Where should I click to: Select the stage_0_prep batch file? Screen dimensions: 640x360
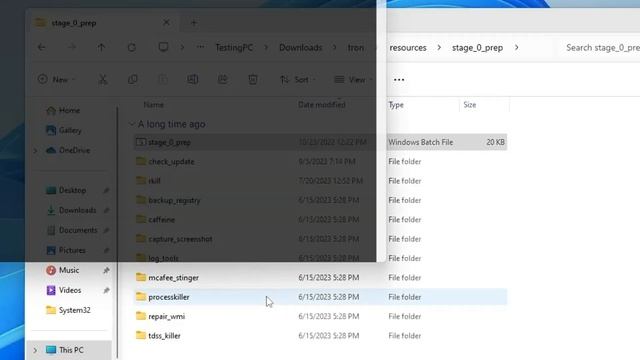pos(320,142)
